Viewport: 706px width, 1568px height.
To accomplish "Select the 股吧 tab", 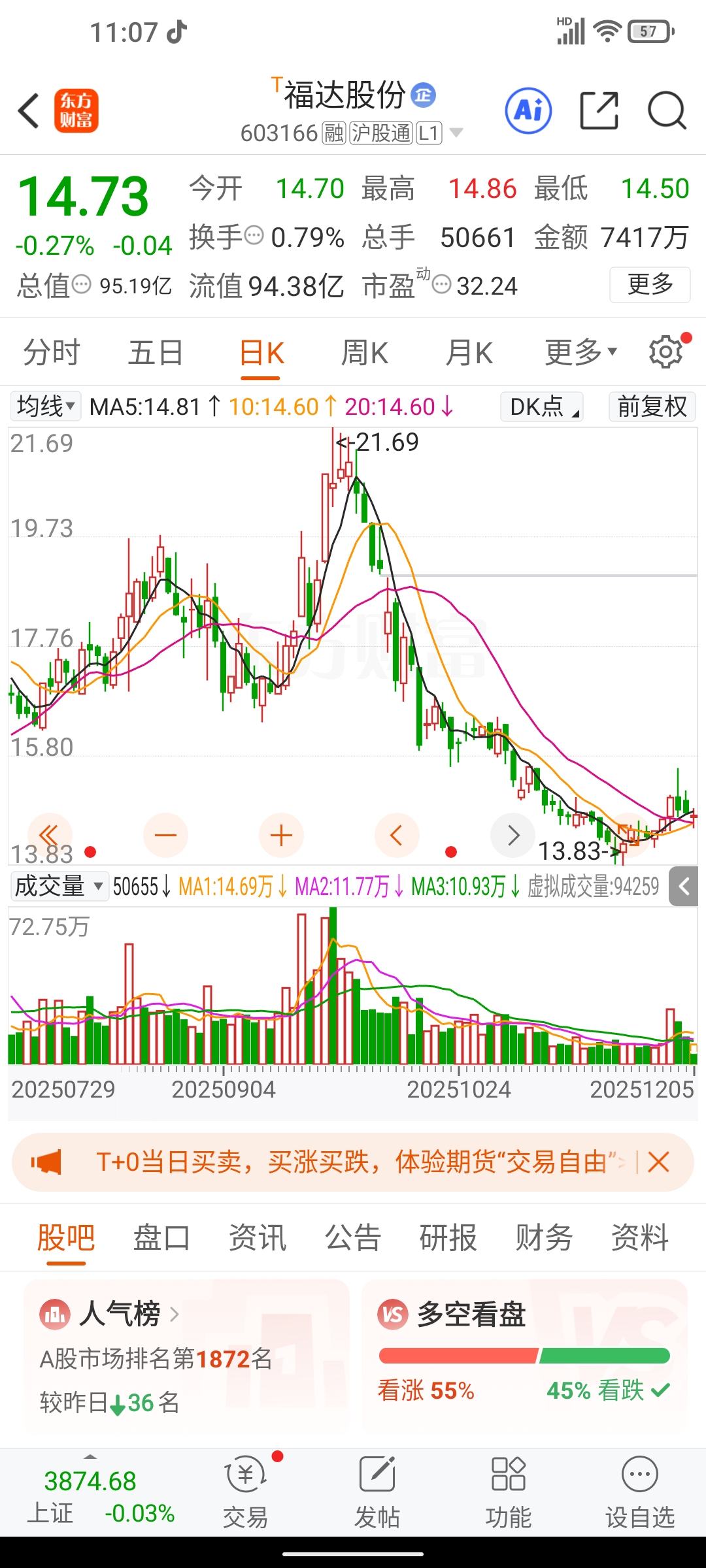I will [66, 1237].
